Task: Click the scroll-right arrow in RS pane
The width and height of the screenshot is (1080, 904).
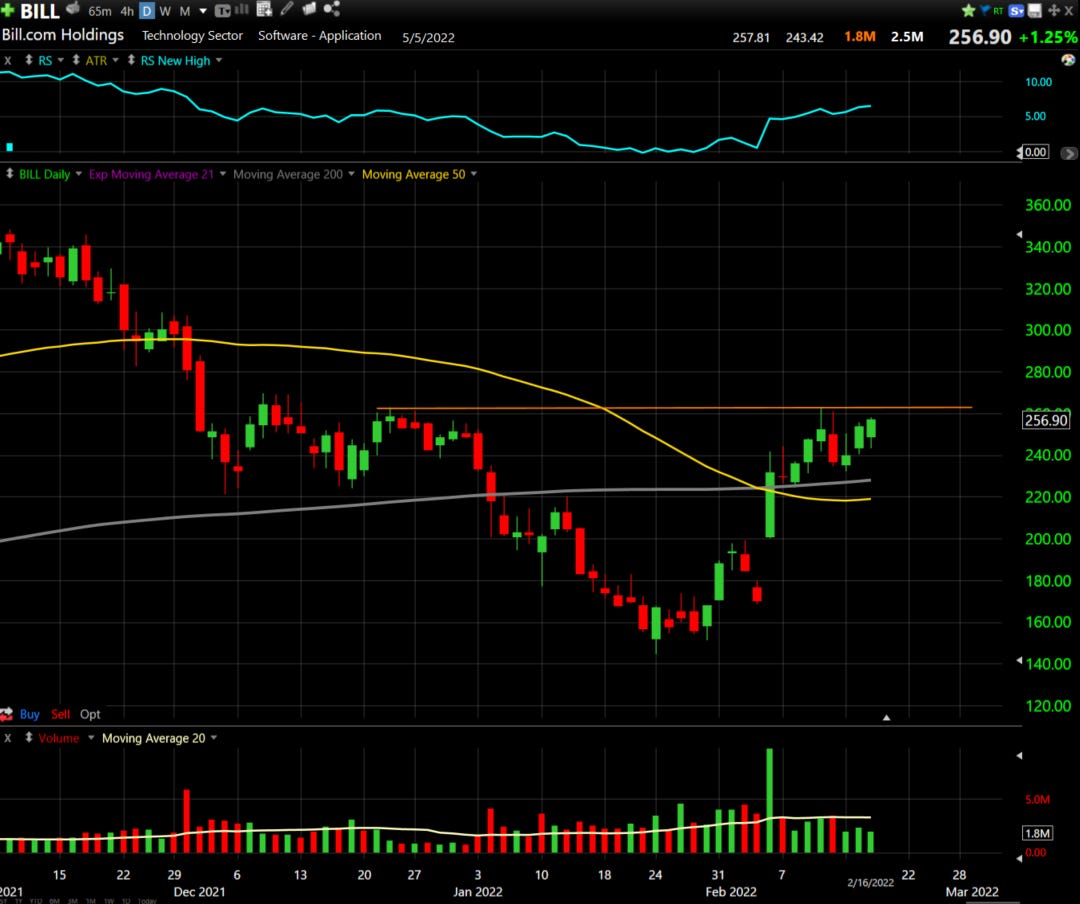Action: click(1069, 153)
